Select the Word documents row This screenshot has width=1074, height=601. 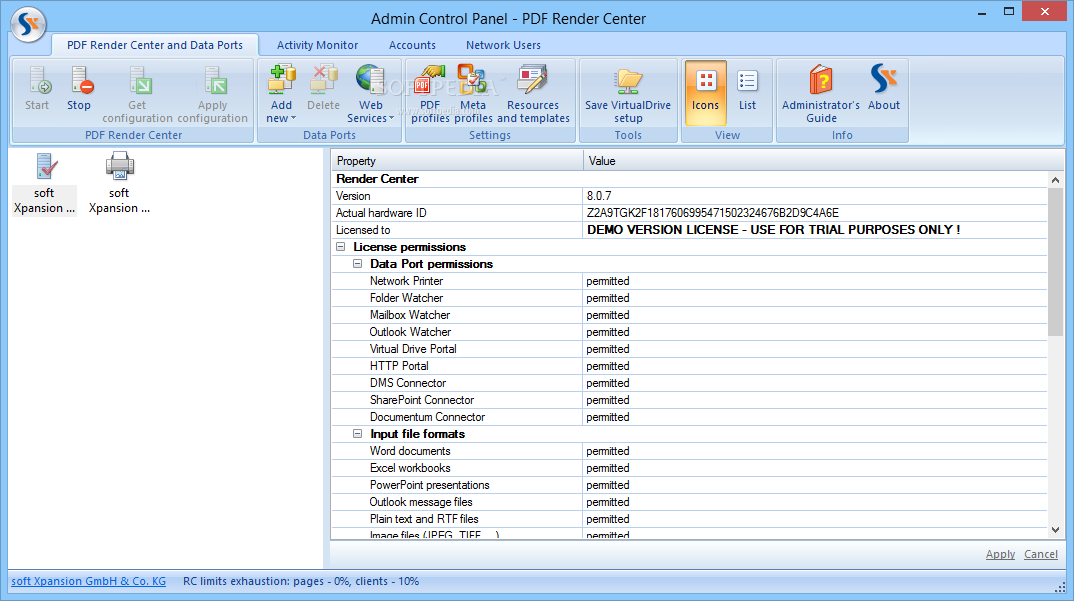pos(689,451)
